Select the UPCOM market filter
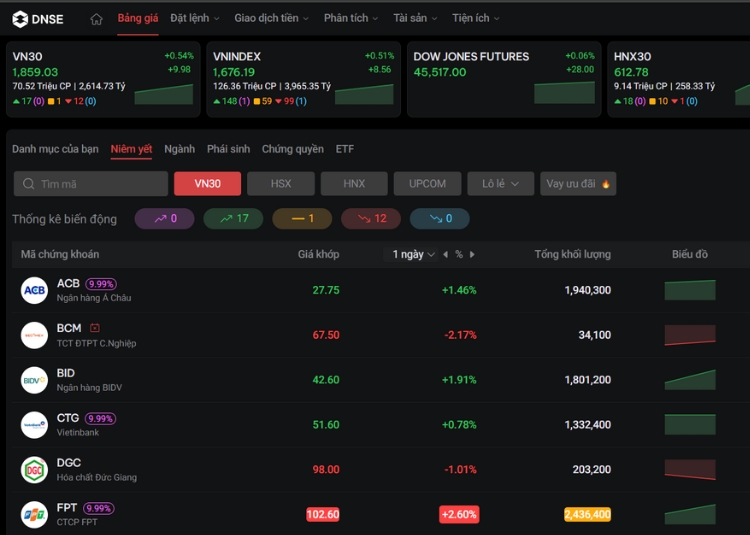Image resolution: width=750 pixels, height=535 pixels. [x=427, y=184]
